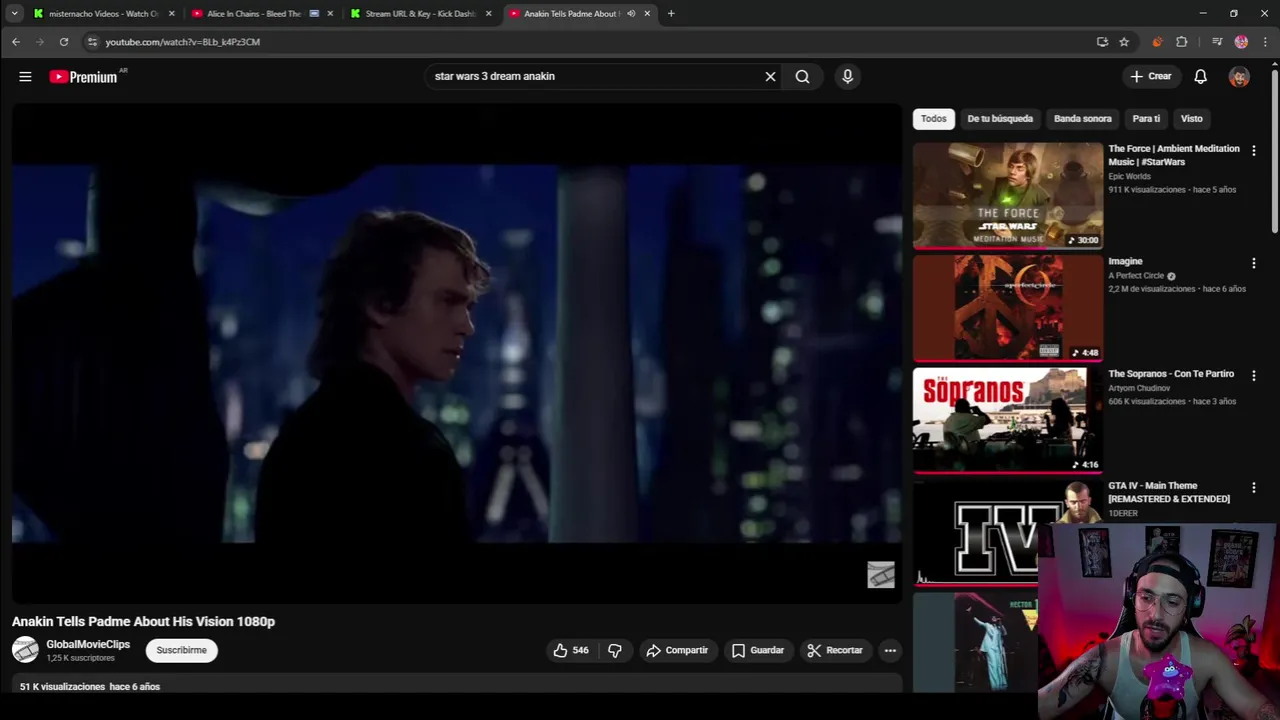1280x720 pixels.
Task: Clear the search box with the X icon
Action: tap(770, 76)
